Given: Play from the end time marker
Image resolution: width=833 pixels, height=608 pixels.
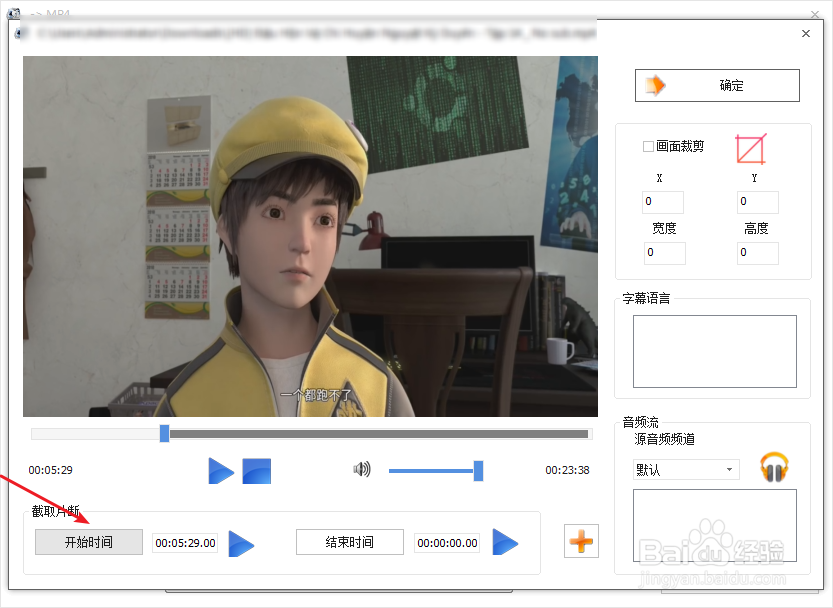Looking at the screenshot, I should point(505,542).
